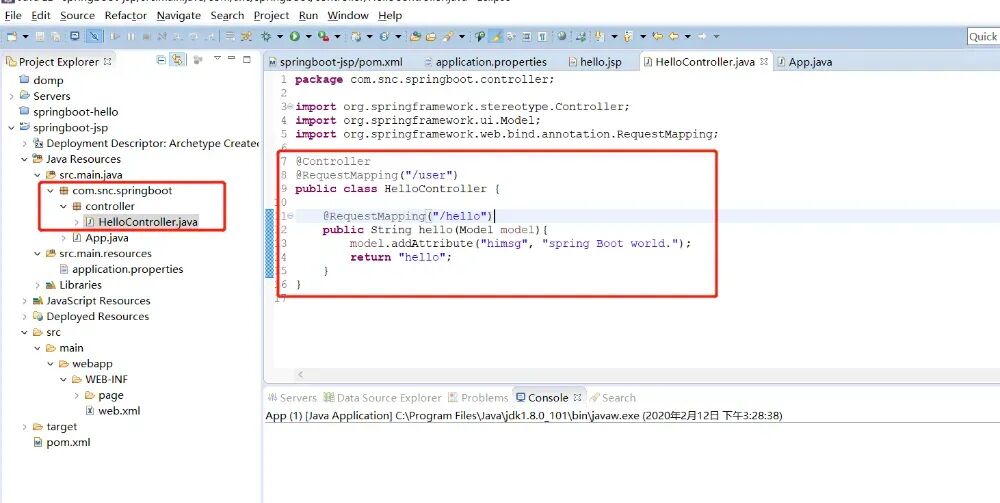Click the terminal monitor toolbar icon
Viewport: 1000px width, 503px height.
[75, 36]
